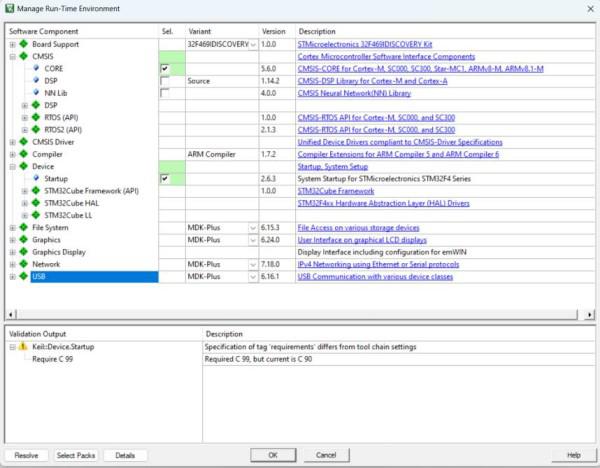Click the green diamond icon beside RTOS (API)
The width and height of the screenshot is (600, 468).
click(x=36, y=117)
